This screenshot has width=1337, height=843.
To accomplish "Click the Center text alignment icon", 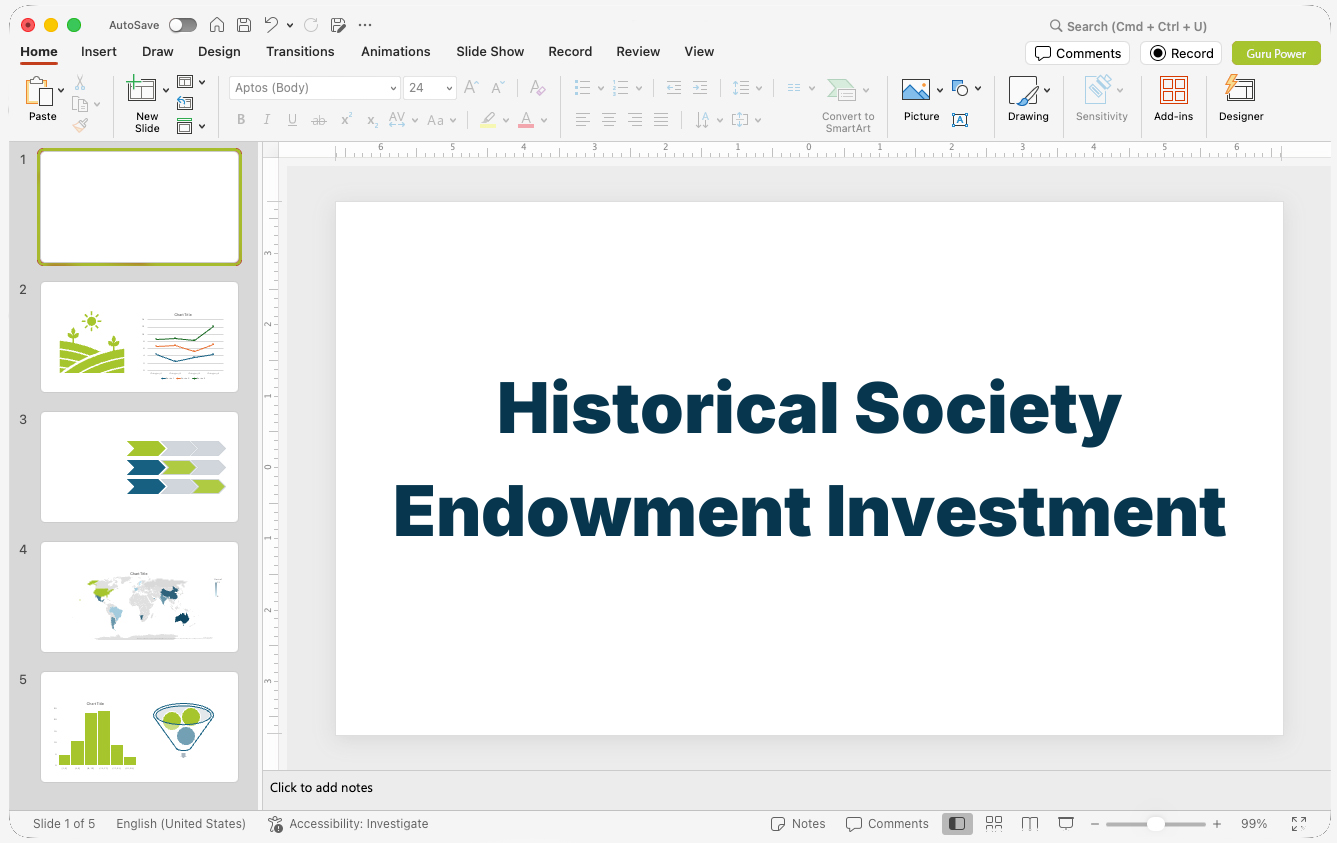I will click(x=609, y=120).
